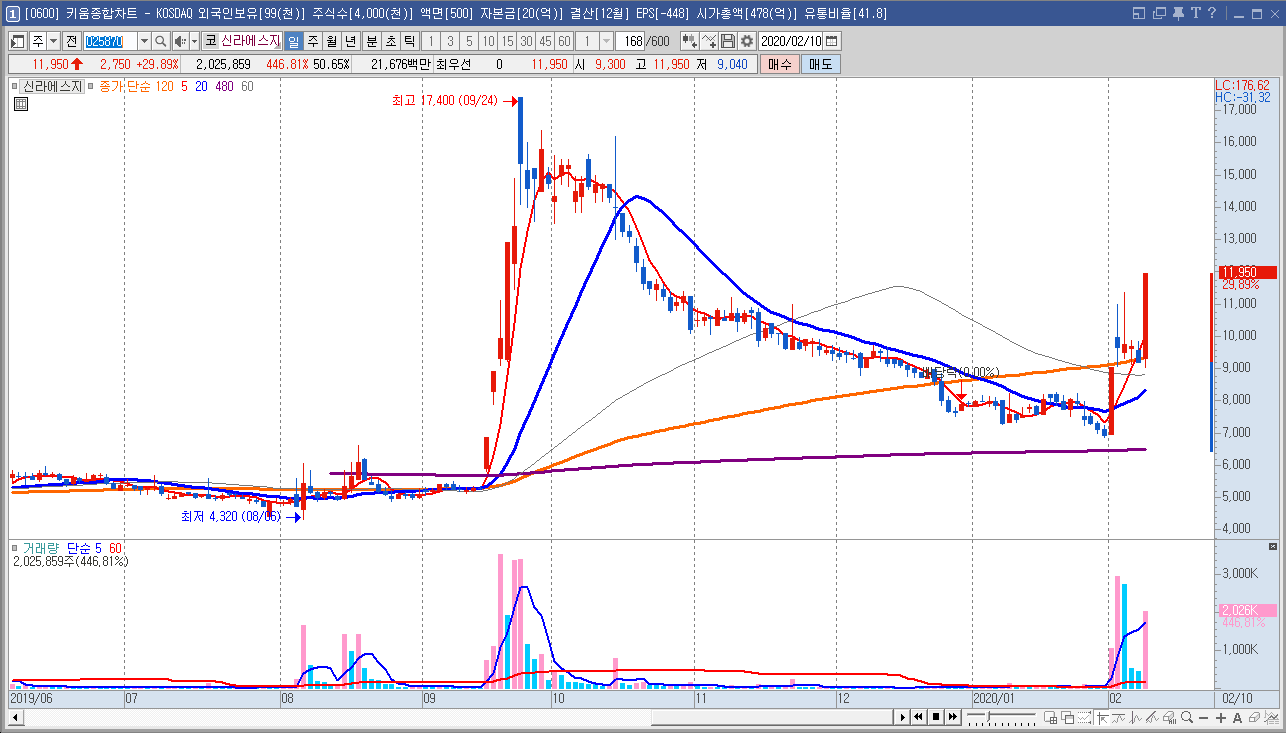Expand the interval value dropdown arrow
The height and width of the screenshot is (733, 1286).
pyautogui.click(x=606, y=41)
